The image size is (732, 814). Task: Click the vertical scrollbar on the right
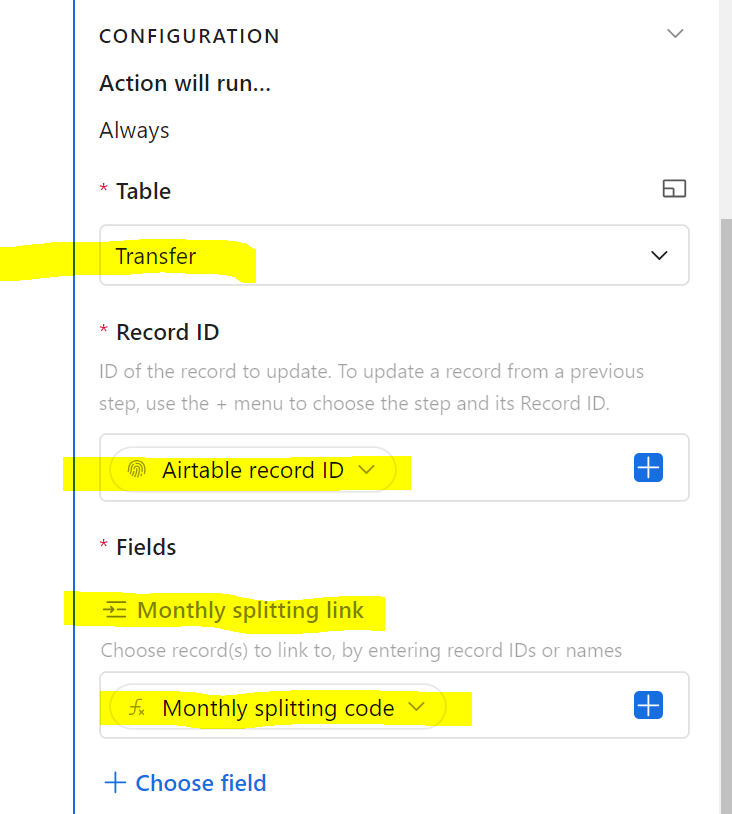click(x=726, y=514)
